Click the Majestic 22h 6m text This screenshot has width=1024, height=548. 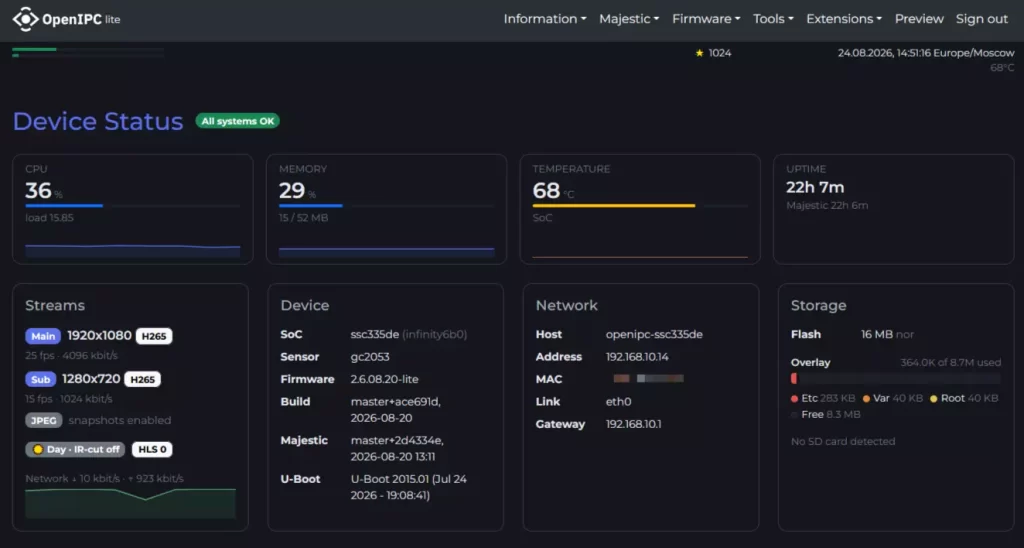click(827, 205)
